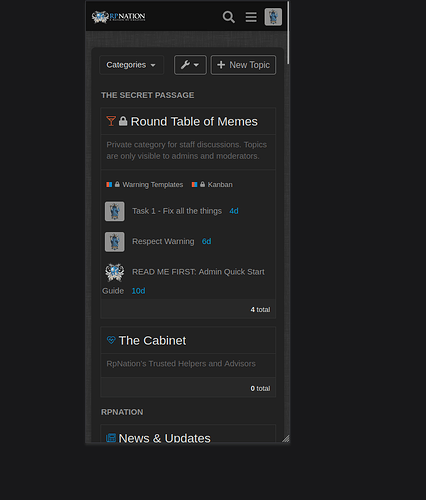This screenshot has width=426, height=500.
Task: Click the newspaper icon beside News & Updates
Action: tap(111, 438)
